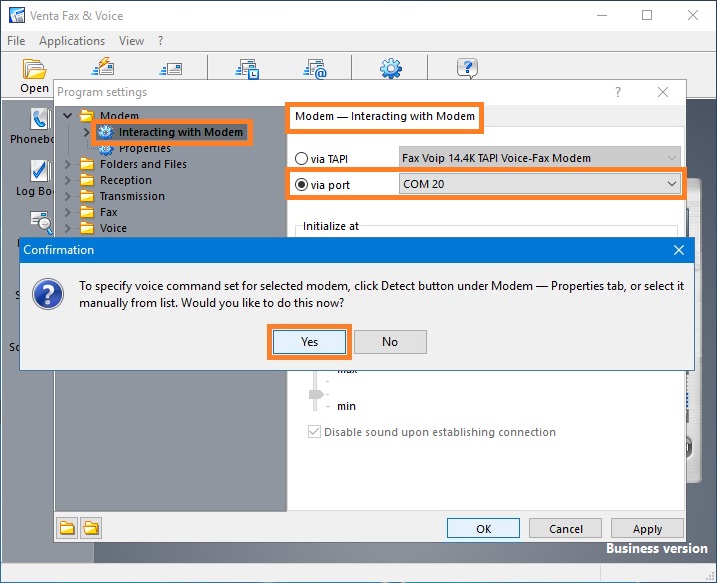
Task: Select the Transmission tree item label
Action: tap(132, 196)
